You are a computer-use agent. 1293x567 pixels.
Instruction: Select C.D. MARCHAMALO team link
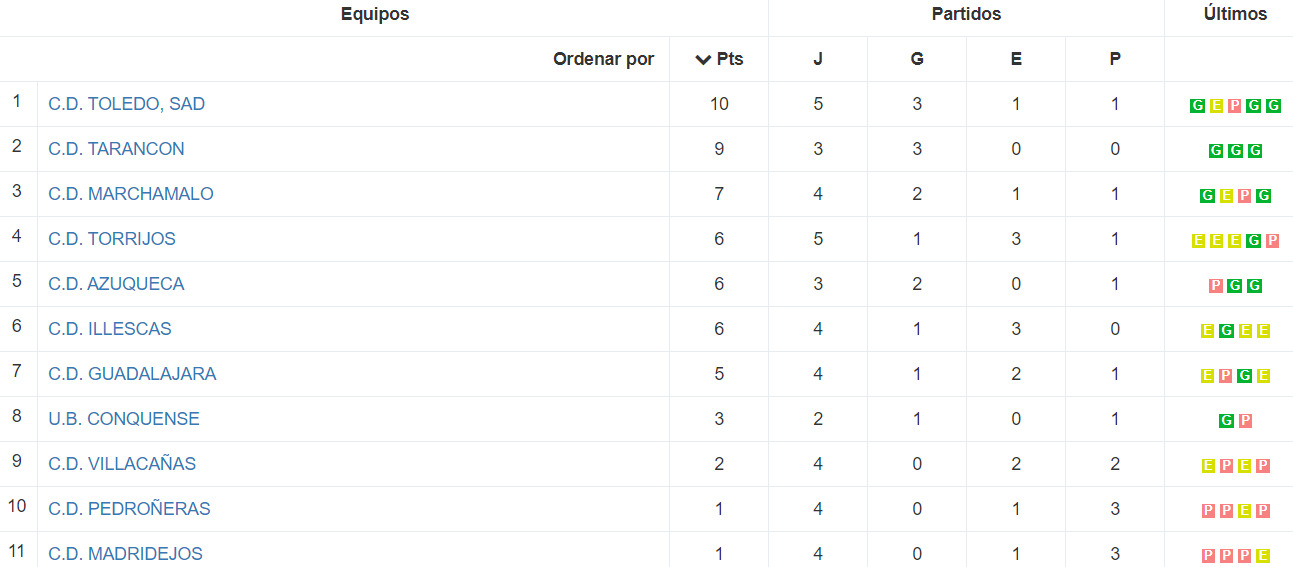pos(131,194)
